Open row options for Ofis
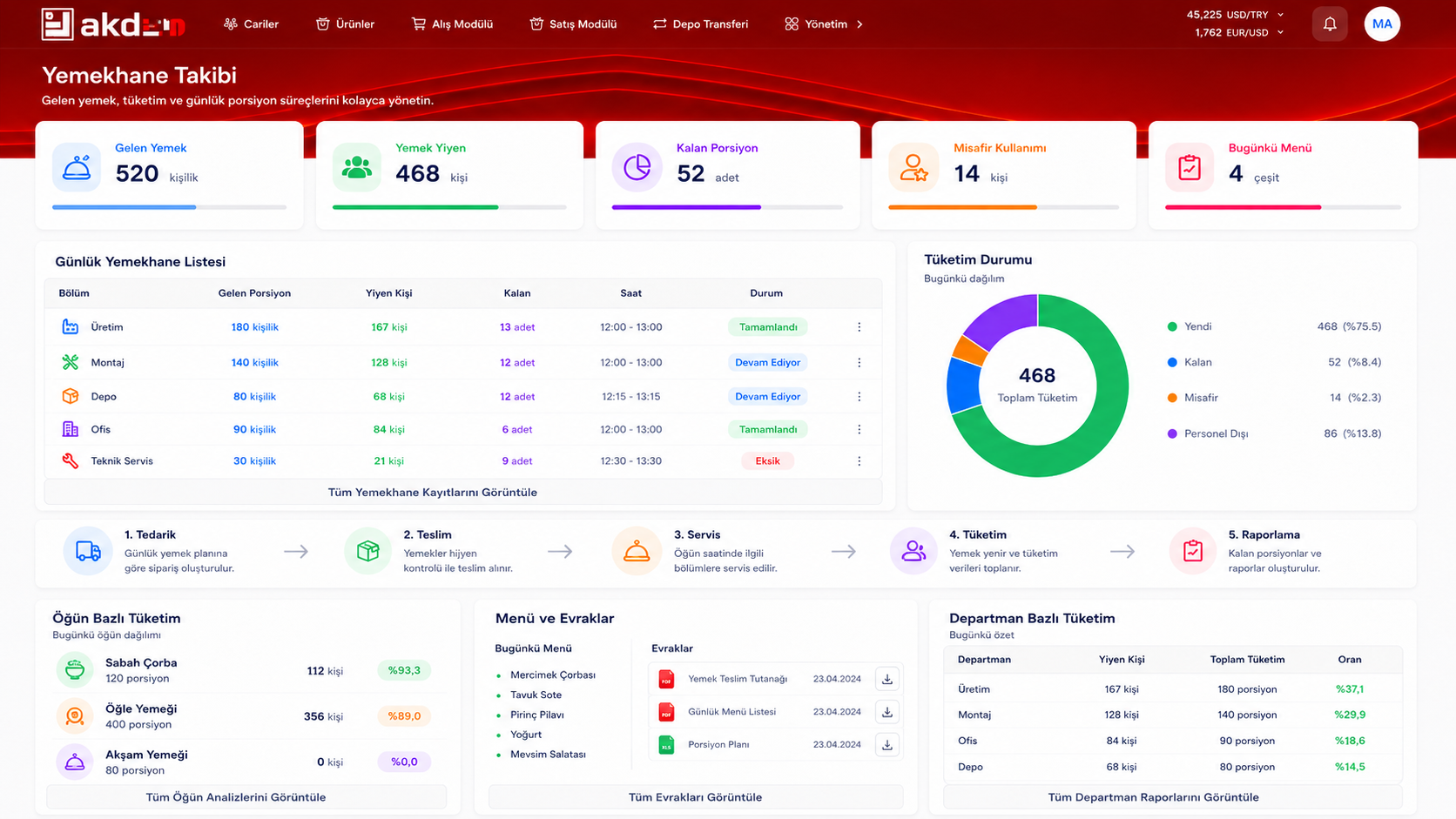 coord(859,429)
